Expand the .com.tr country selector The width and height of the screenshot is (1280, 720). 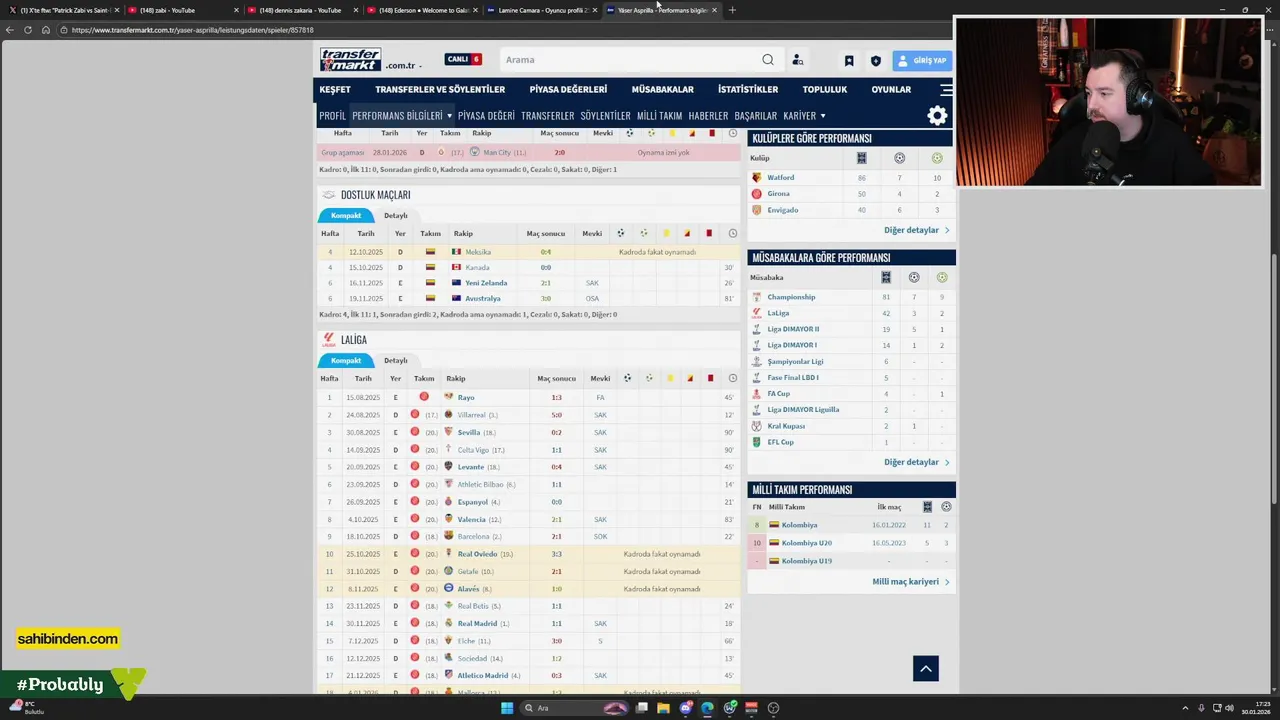(403, 66)
